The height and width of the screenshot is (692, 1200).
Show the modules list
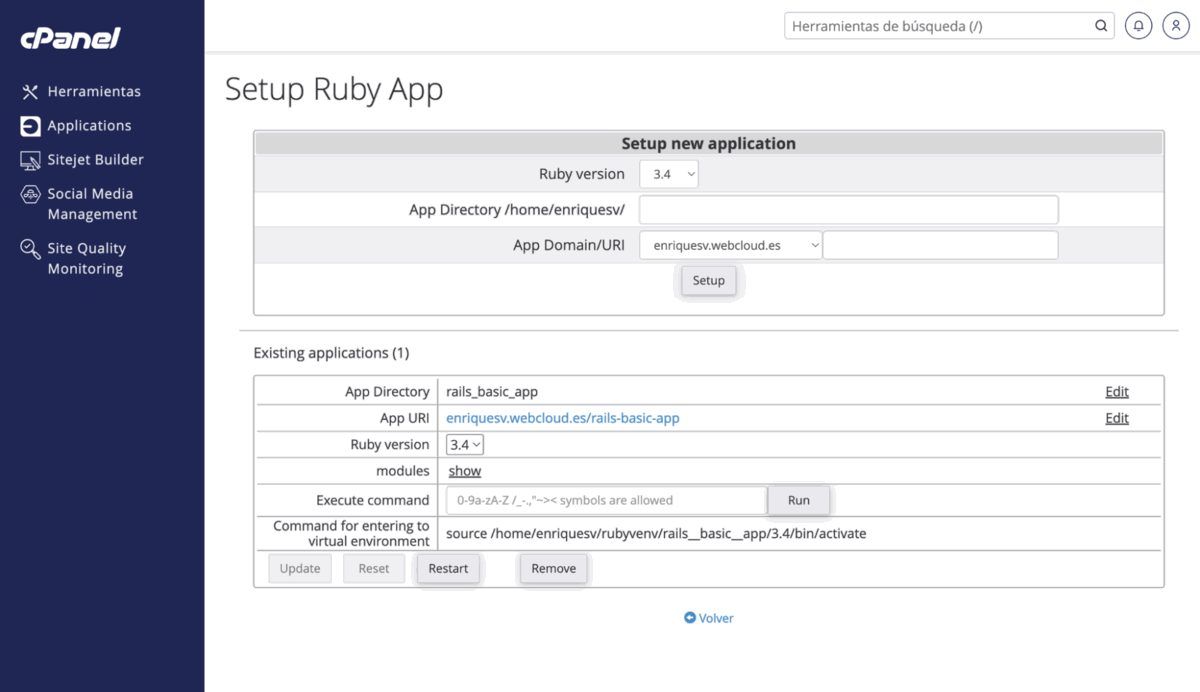(x=465, y=471)
